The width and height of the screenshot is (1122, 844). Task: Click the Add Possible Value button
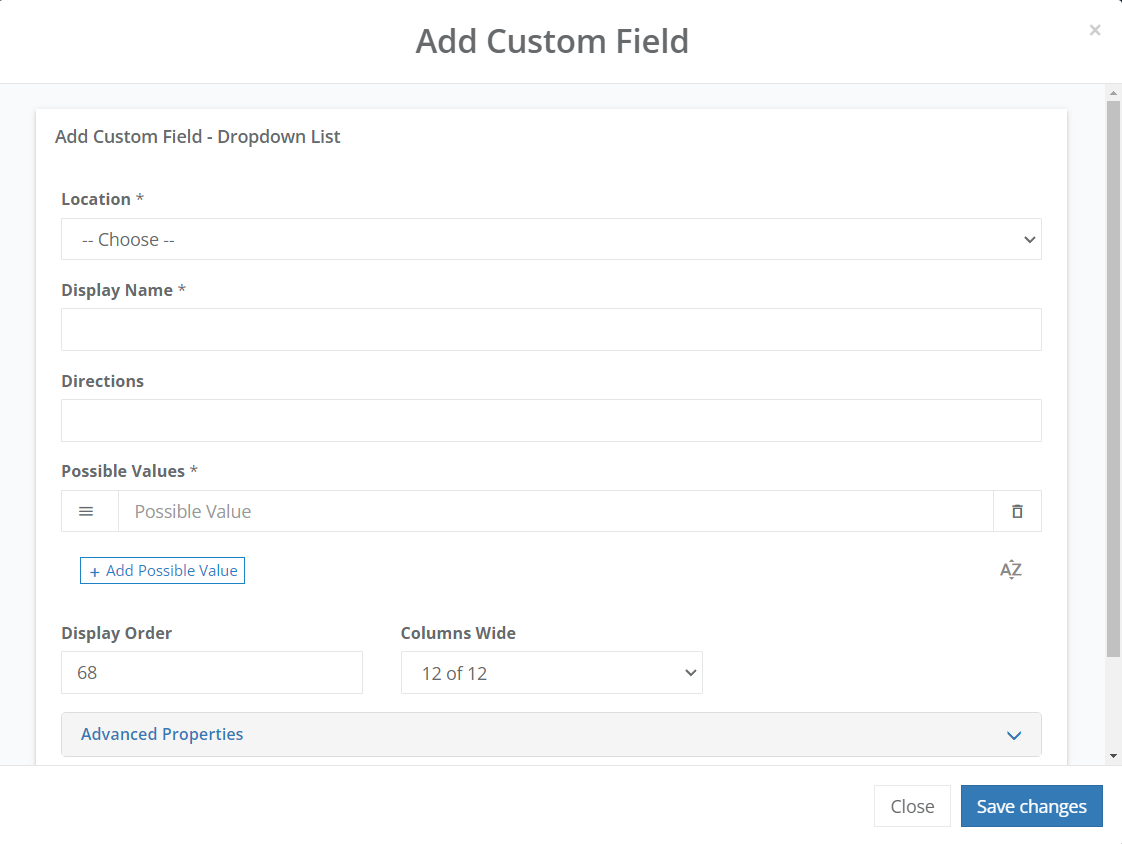(162, 570)
